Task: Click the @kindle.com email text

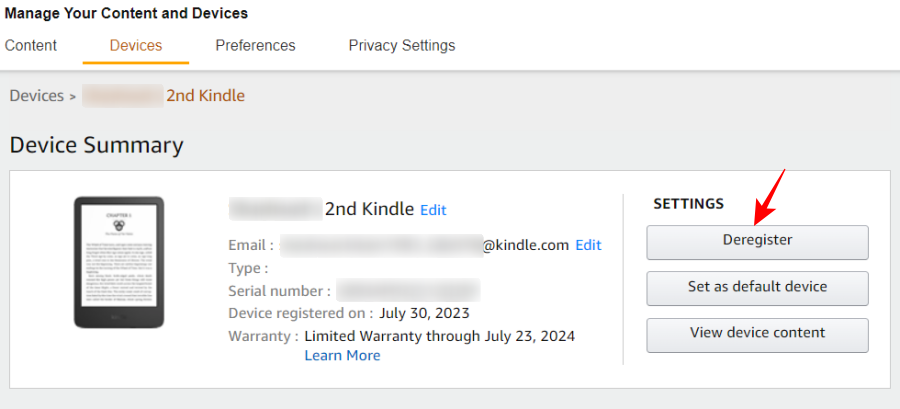Action: tap(526, 245)
